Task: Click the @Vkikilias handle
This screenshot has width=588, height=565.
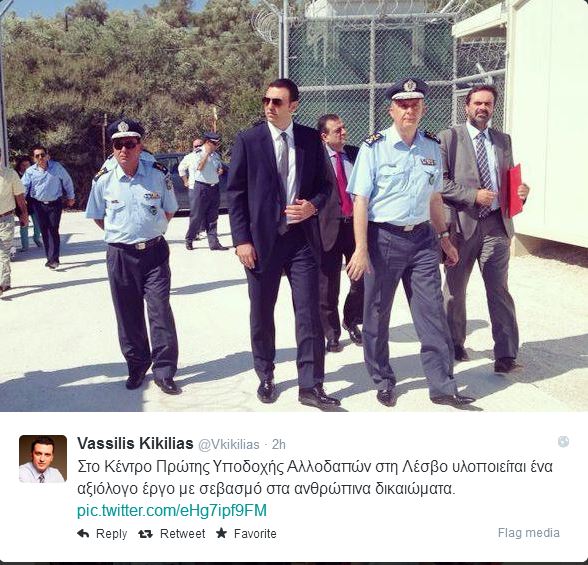Action: [x=229, y=445]
